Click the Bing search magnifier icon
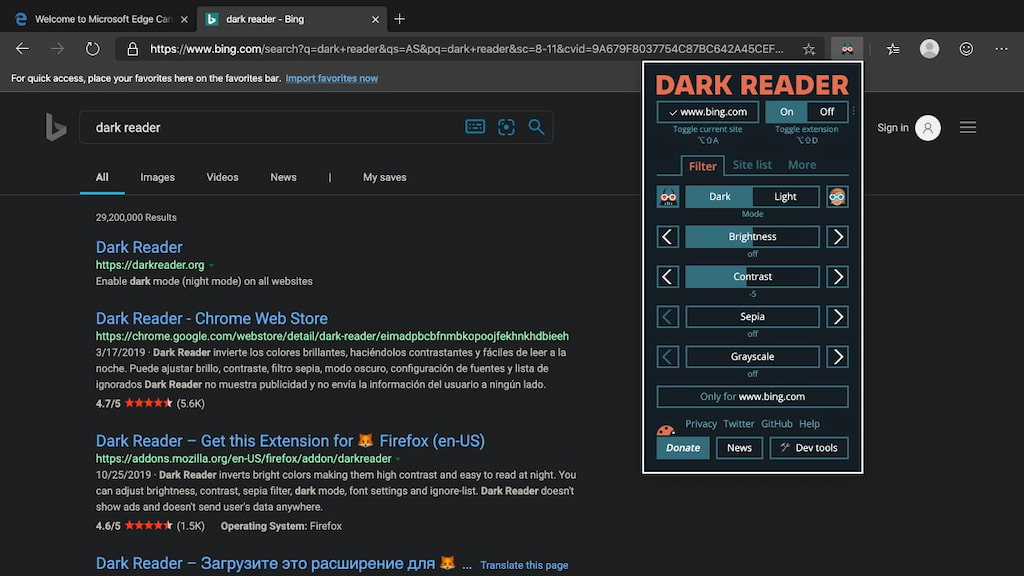 pos(536,127)
